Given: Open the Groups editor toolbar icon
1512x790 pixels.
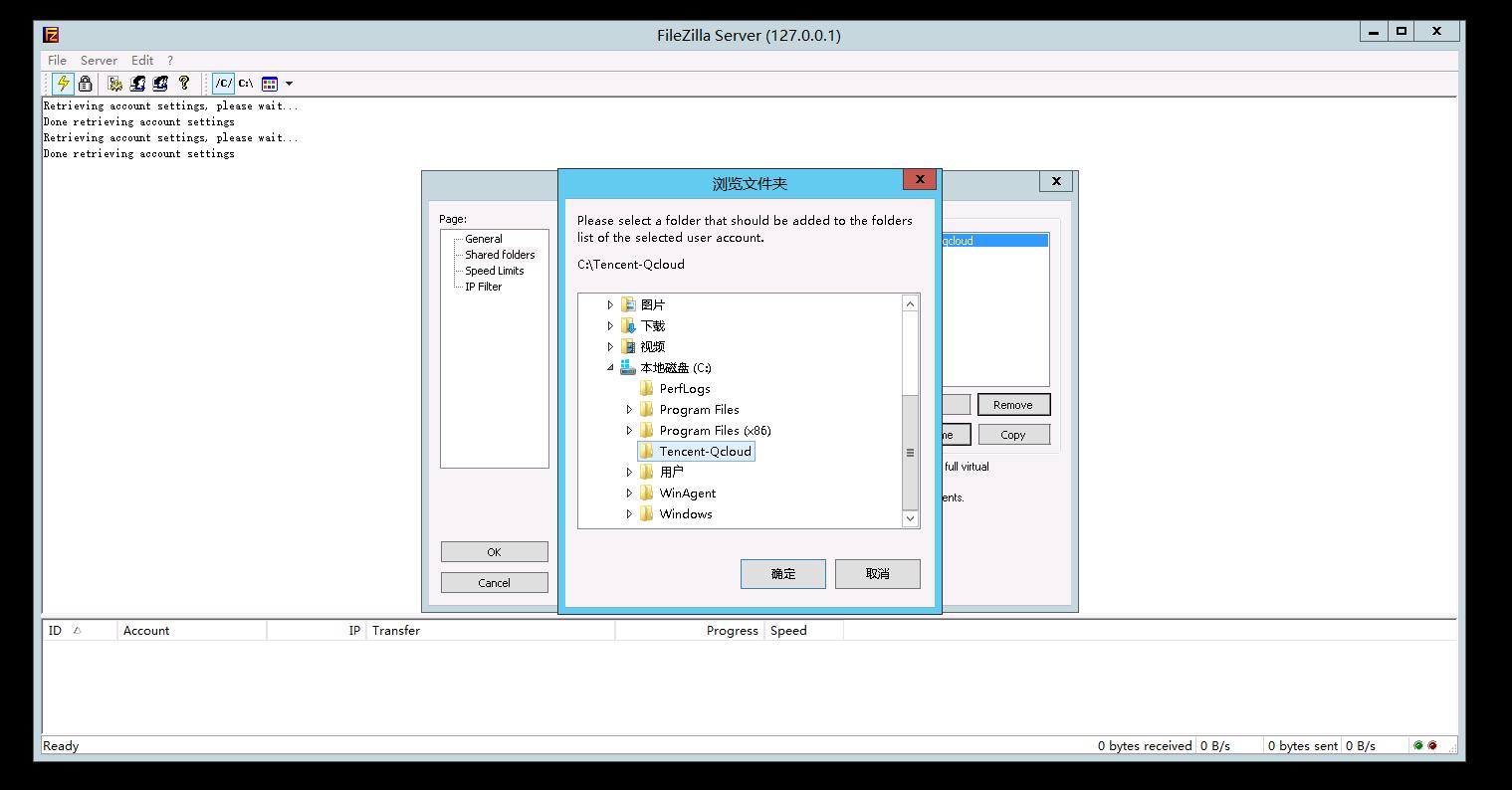Looking at the screenshot, I should [160, 84].
